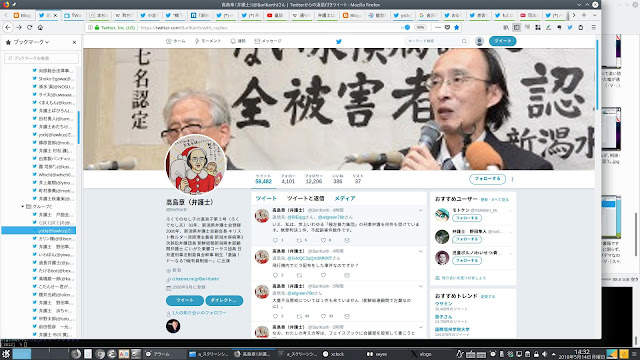640x360 pixels.
Task: Click the volume speaker icon in system tray
Action: (x=544, y=354)
